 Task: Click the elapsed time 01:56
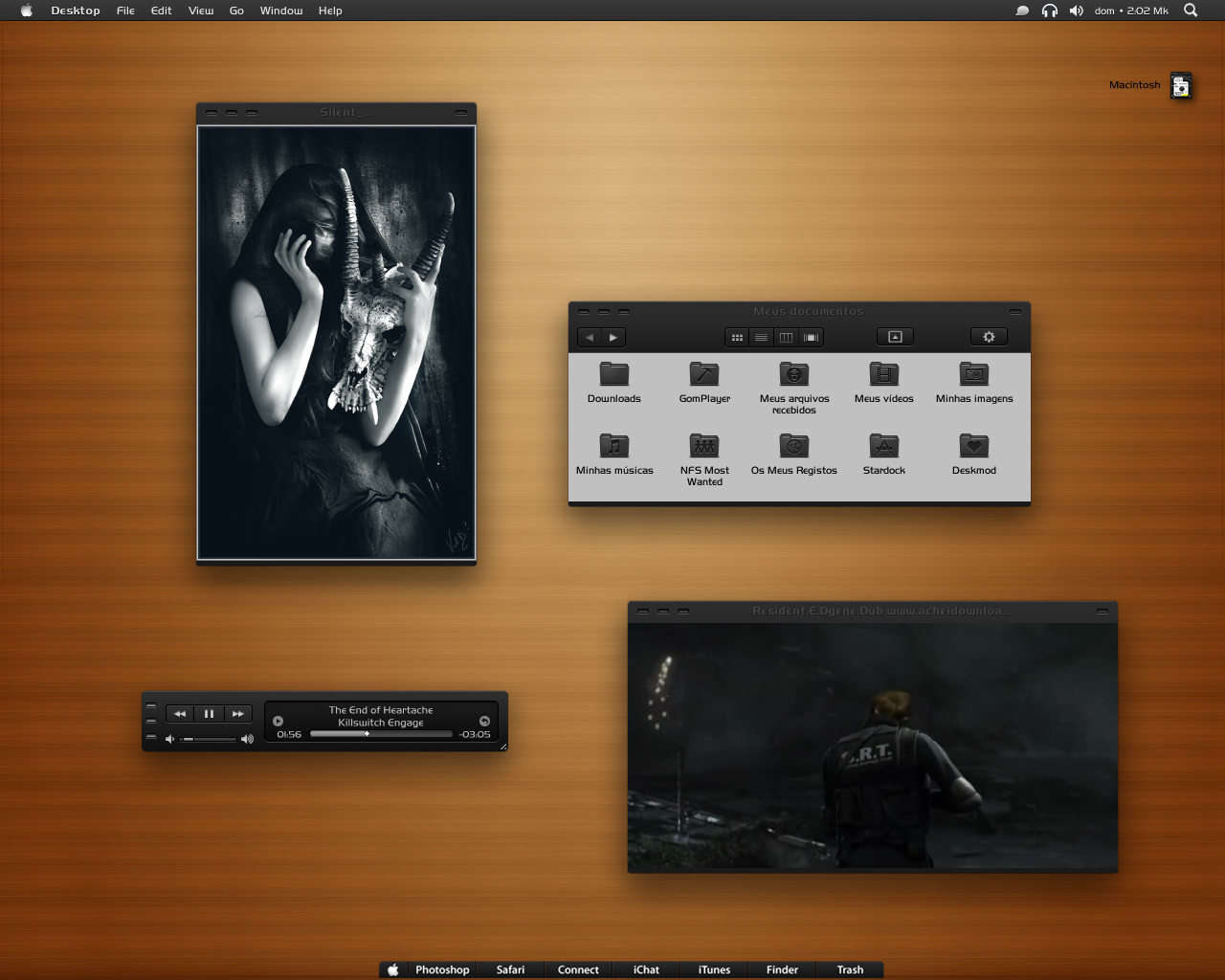pyautogui.click(x=289, y=734)
